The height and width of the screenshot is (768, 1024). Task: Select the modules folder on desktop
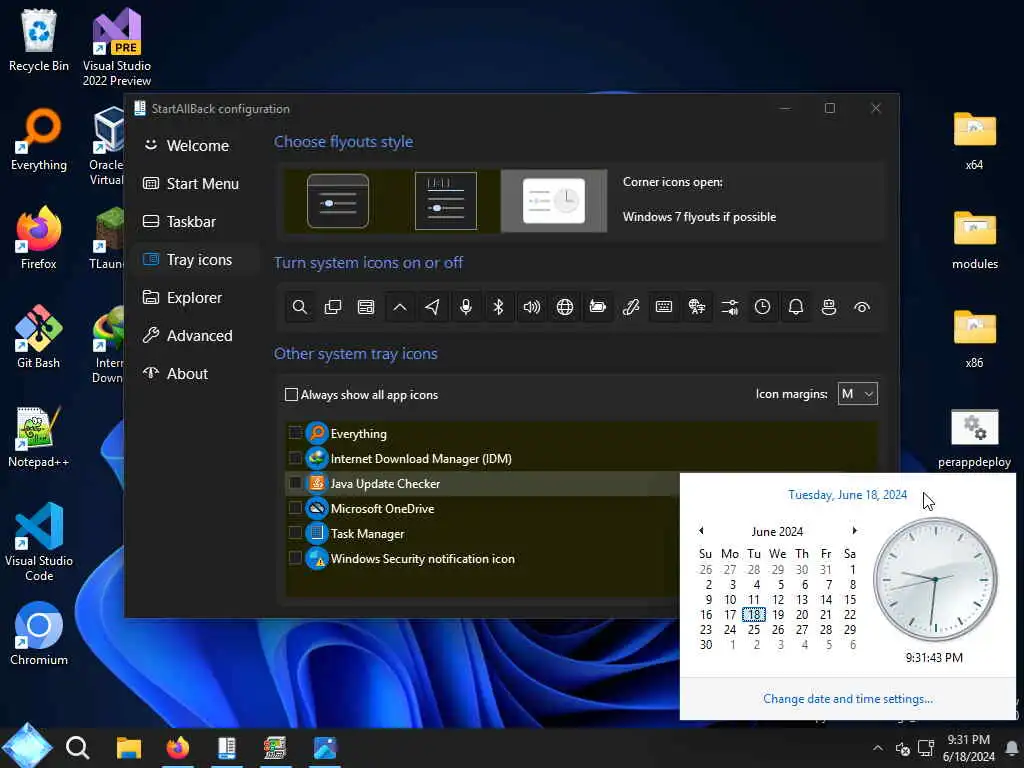tap(974, 240)
